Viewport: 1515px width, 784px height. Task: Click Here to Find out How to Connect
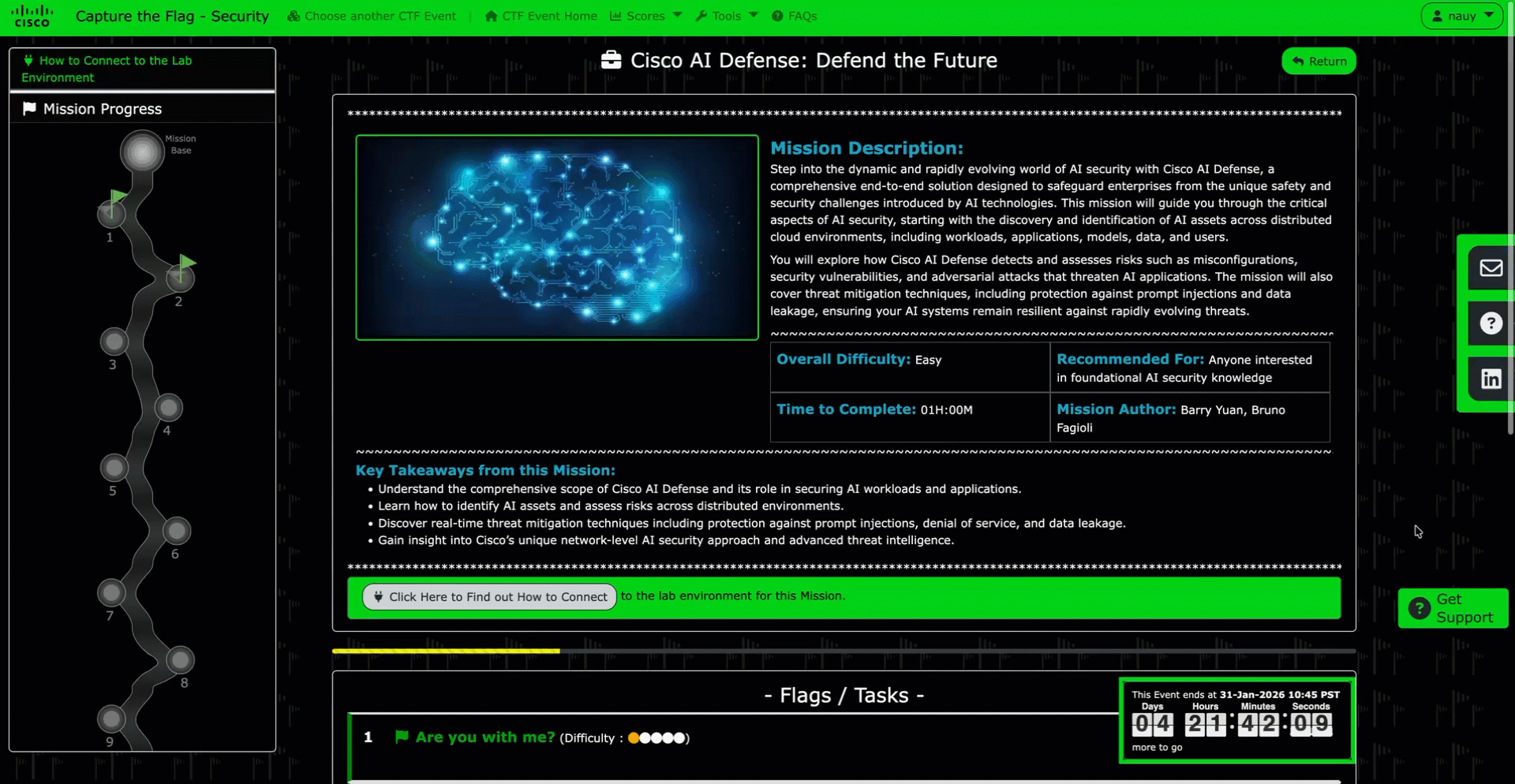tap(489, 597)
